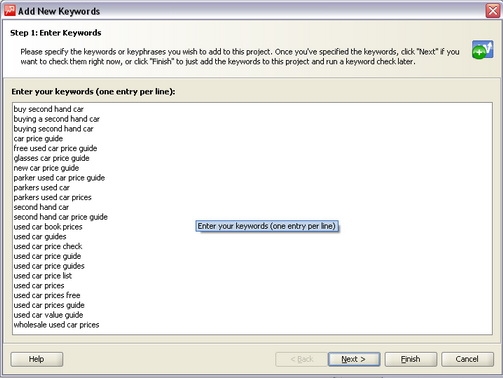
Task: Place cursor on 'buy second hand car' line
Action: pyautogui.click(x=49, y=109)
